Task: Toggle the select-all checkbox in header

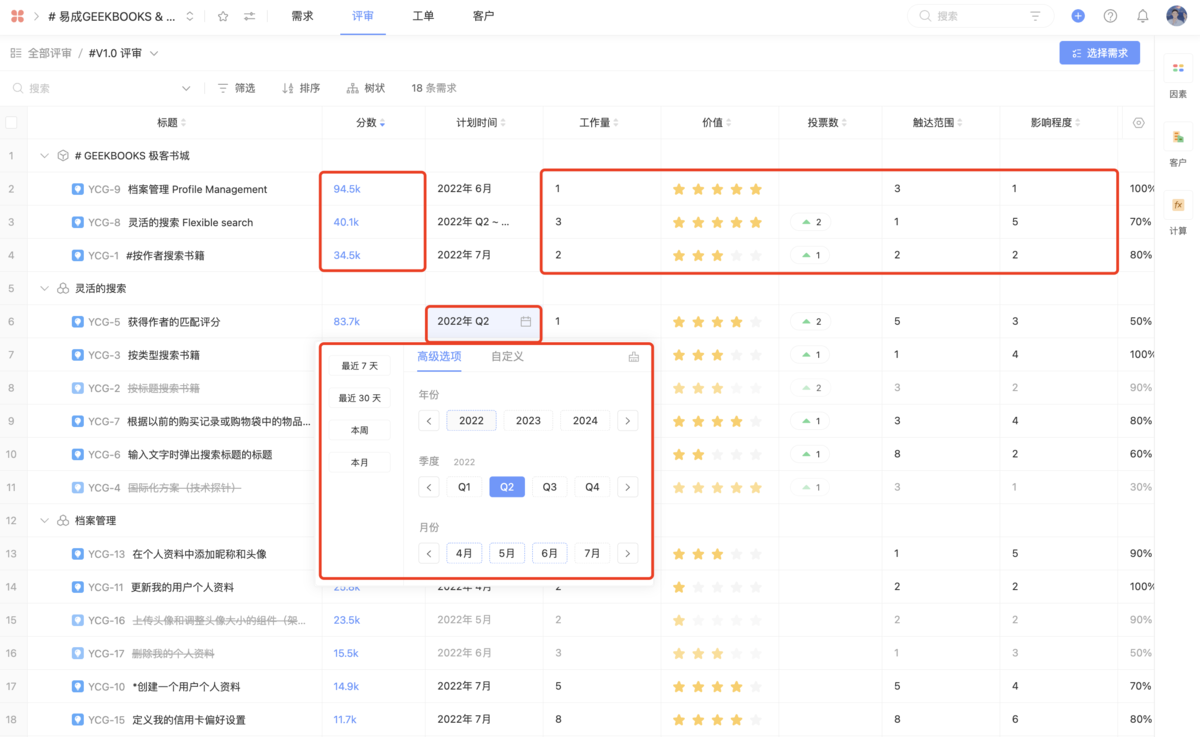Action: 11,123
